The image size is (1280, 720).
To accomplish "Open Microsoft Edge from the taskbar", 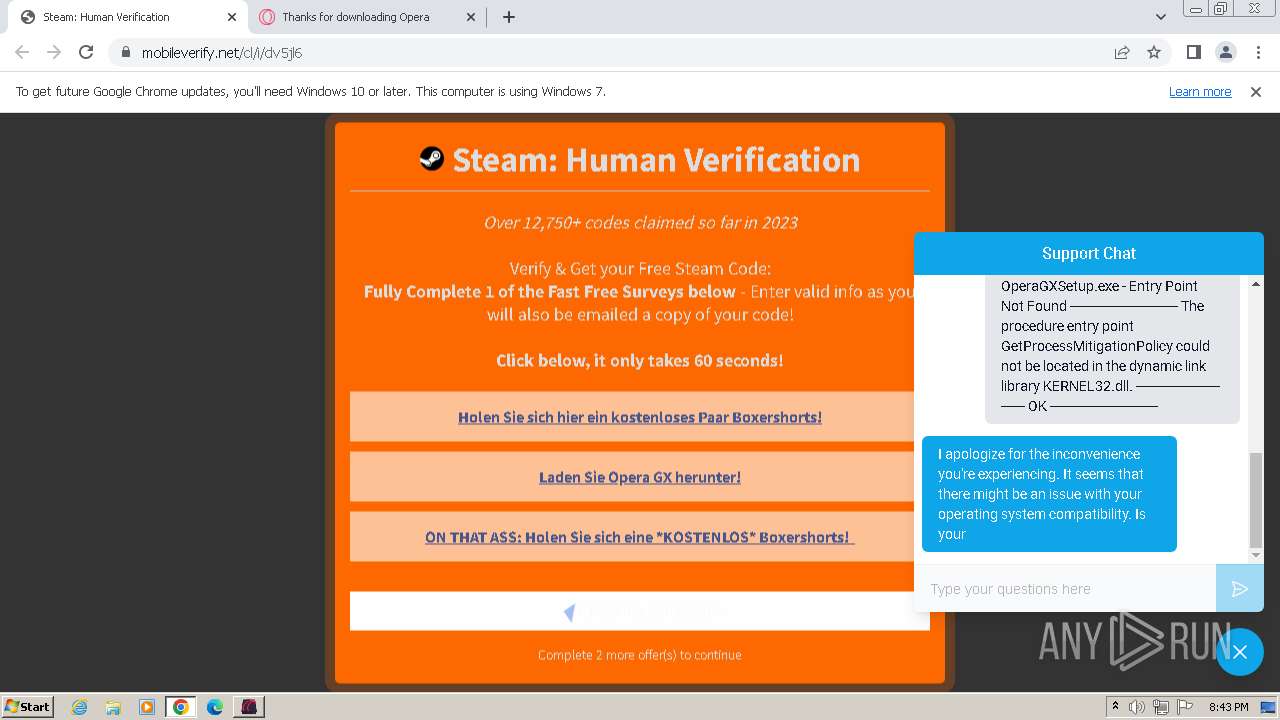I will [215, 706].
